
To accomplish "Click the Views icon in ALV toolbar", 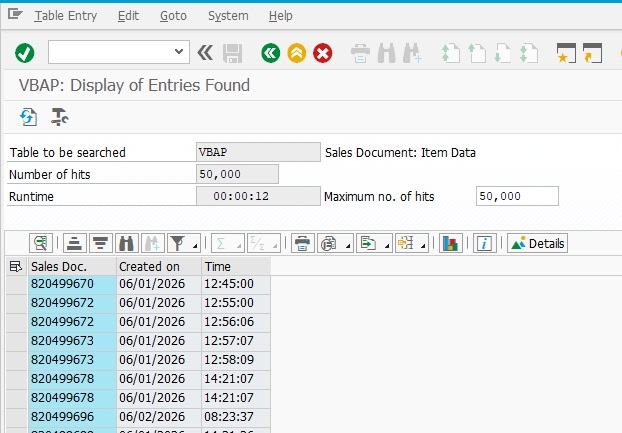I will click(329, 243).
